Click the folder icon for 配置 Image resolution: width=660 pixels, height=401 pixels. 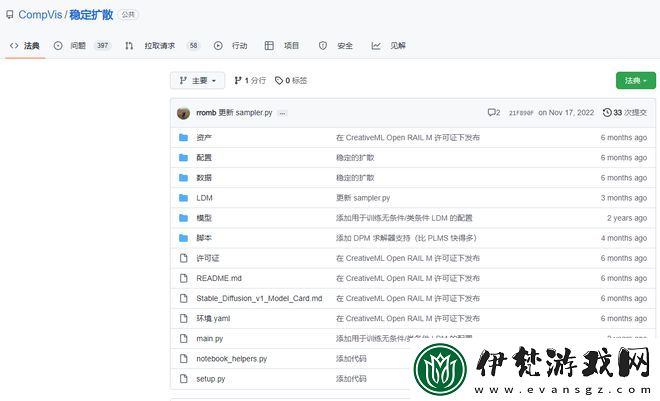(x=184, y=158)
